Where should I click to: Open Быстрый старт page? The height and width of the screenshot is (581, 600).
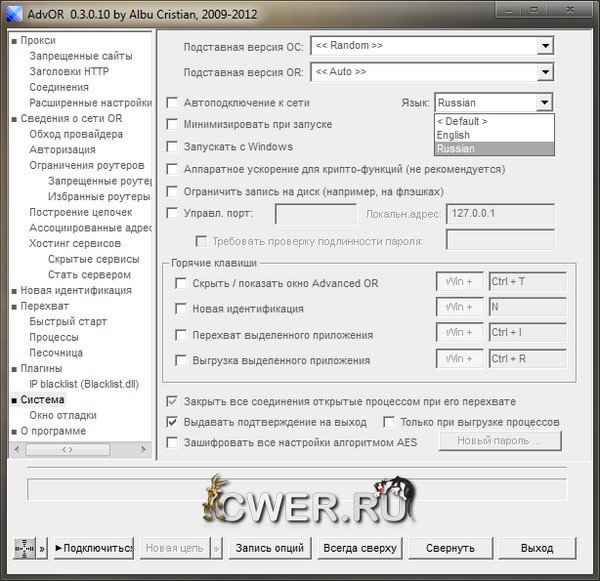pos(68,322)
